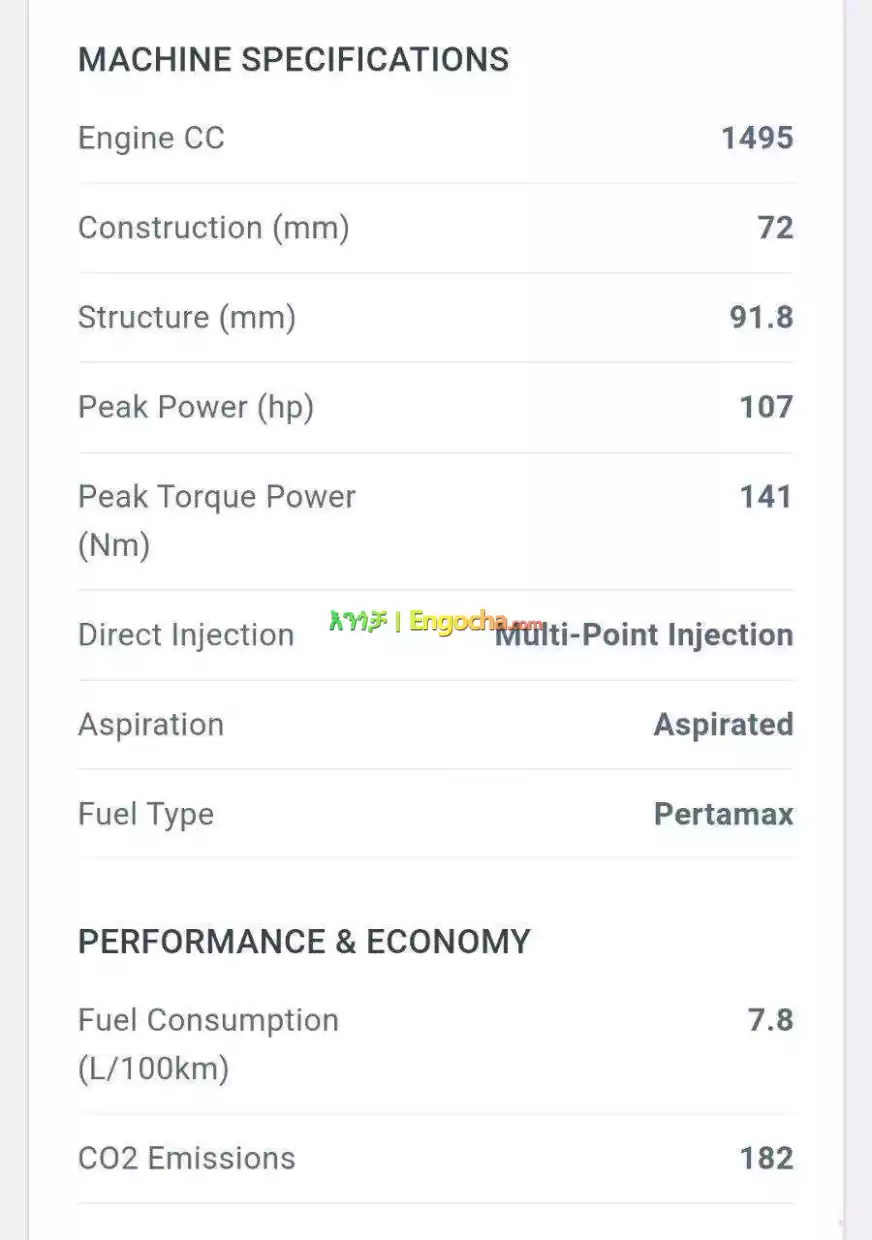Select the Fuel Consumption label

[x=208, y=1021]
